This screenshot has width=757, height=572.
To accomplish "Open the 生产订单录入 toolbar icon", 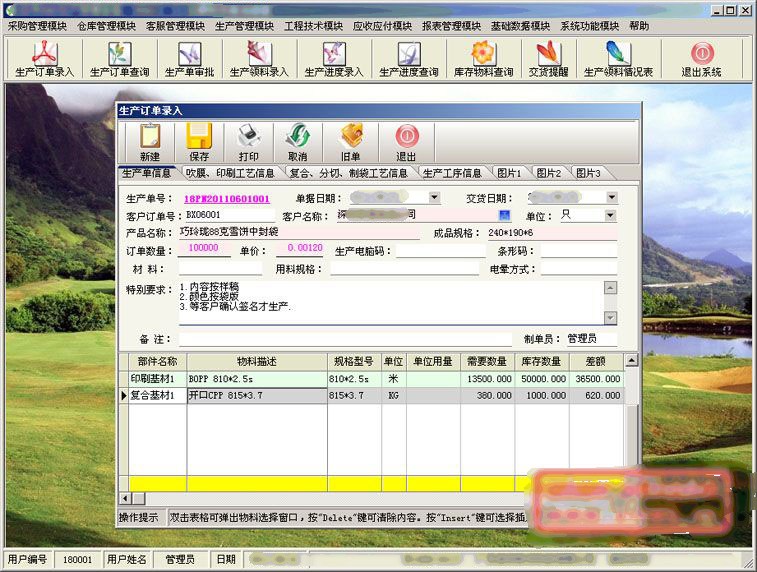I will coord(44,59).
